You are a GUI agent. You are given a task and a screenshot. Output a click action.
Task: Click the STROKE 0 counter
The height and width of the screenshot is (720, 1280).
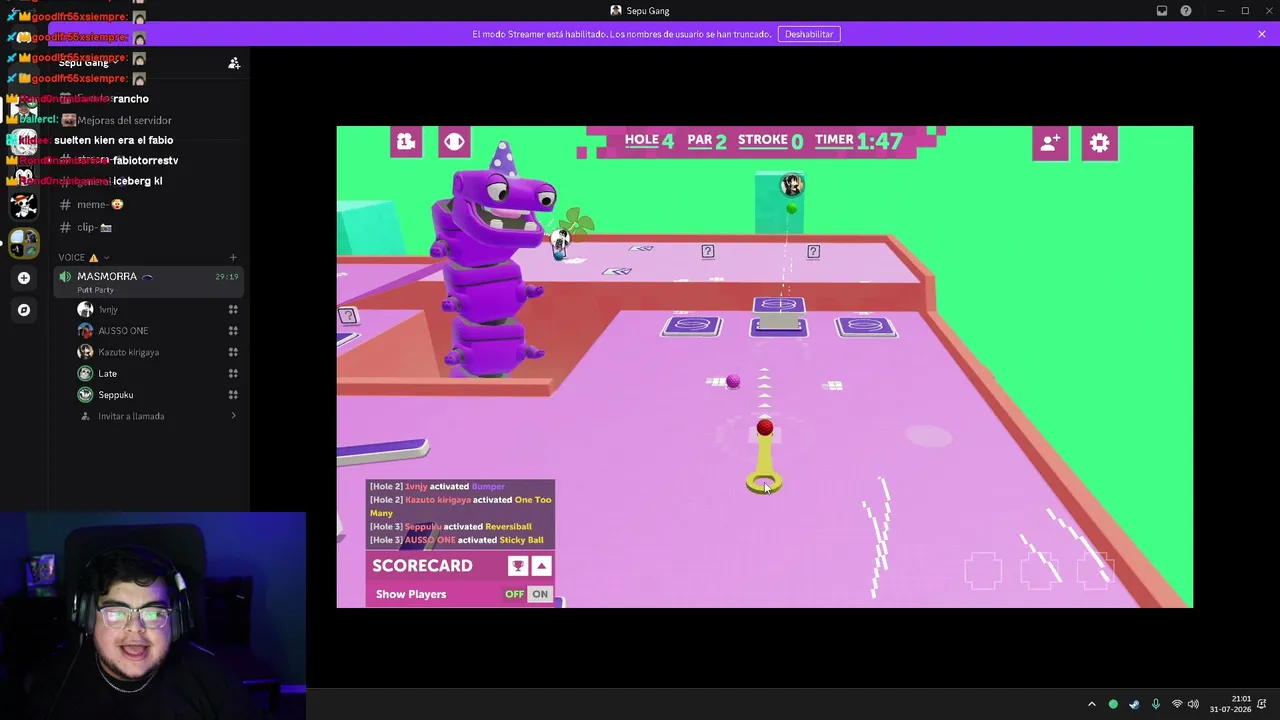click(x=770, y=141)
